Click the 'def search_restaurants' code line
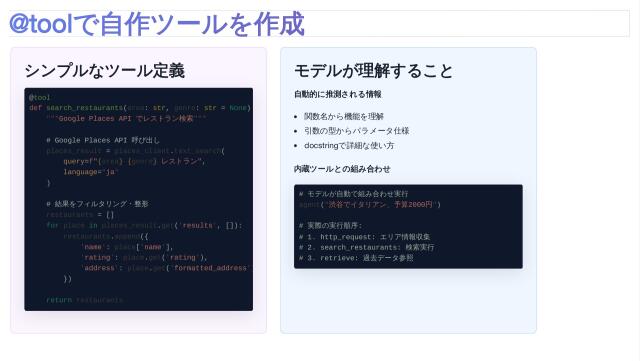 coord(140,108)
